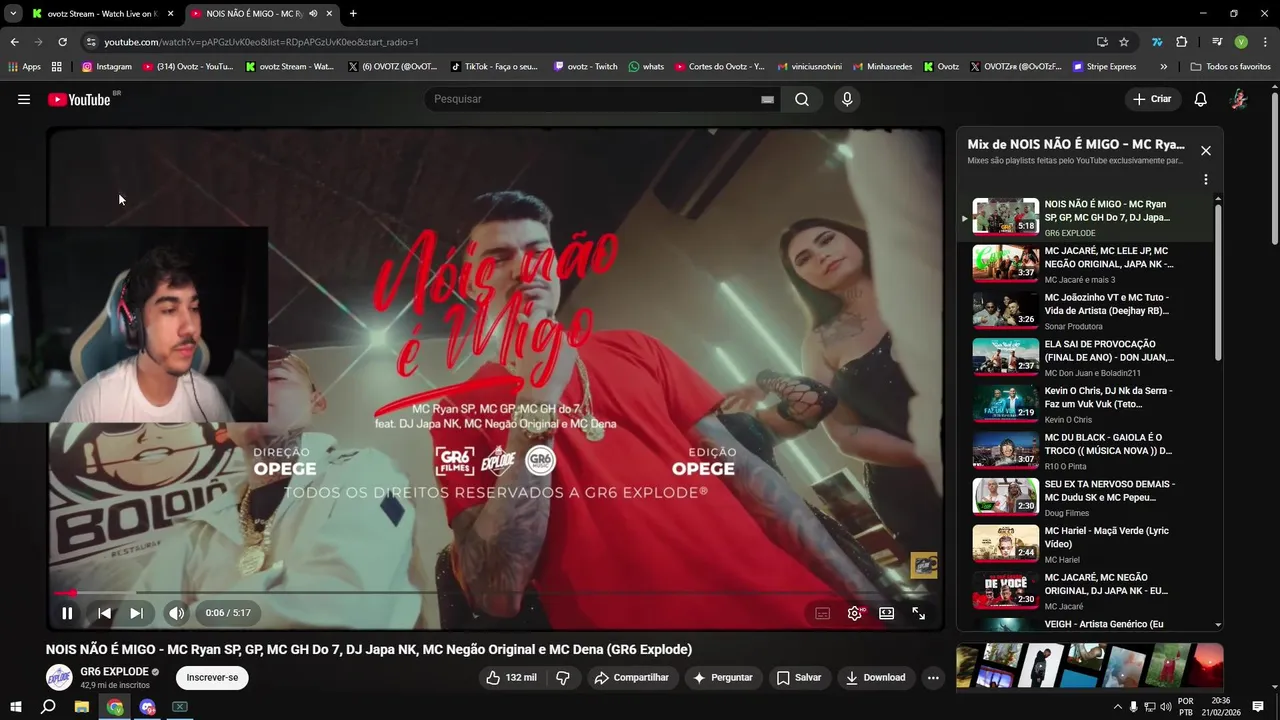Save video with Salvar button

799,677
